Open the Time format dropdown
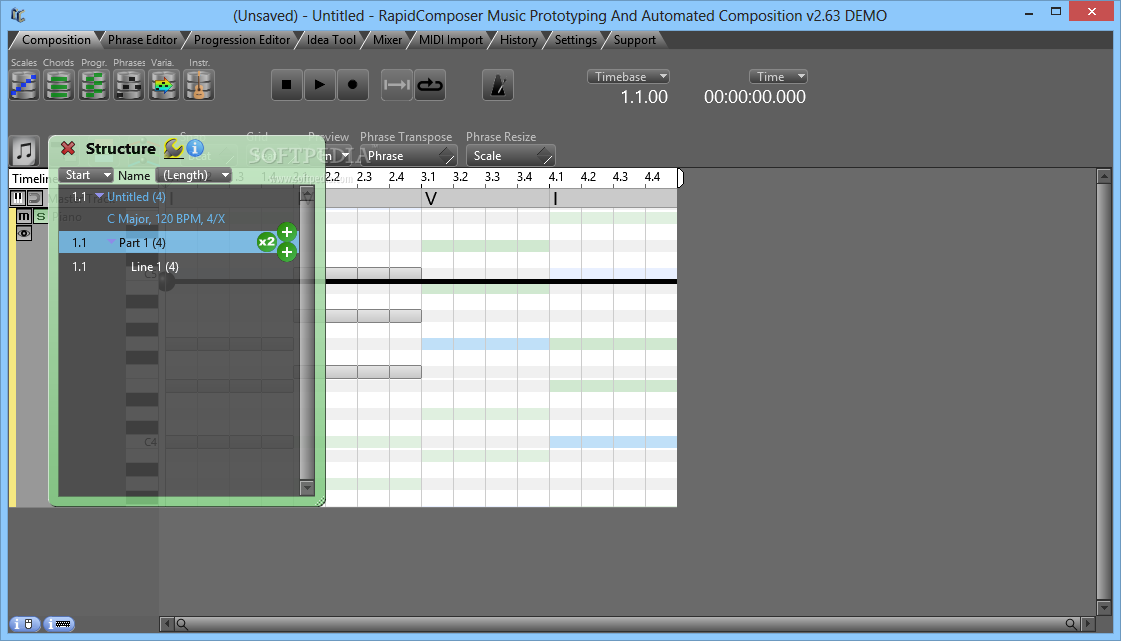Viewport: 1121px width, 641px height. [778, 76]
